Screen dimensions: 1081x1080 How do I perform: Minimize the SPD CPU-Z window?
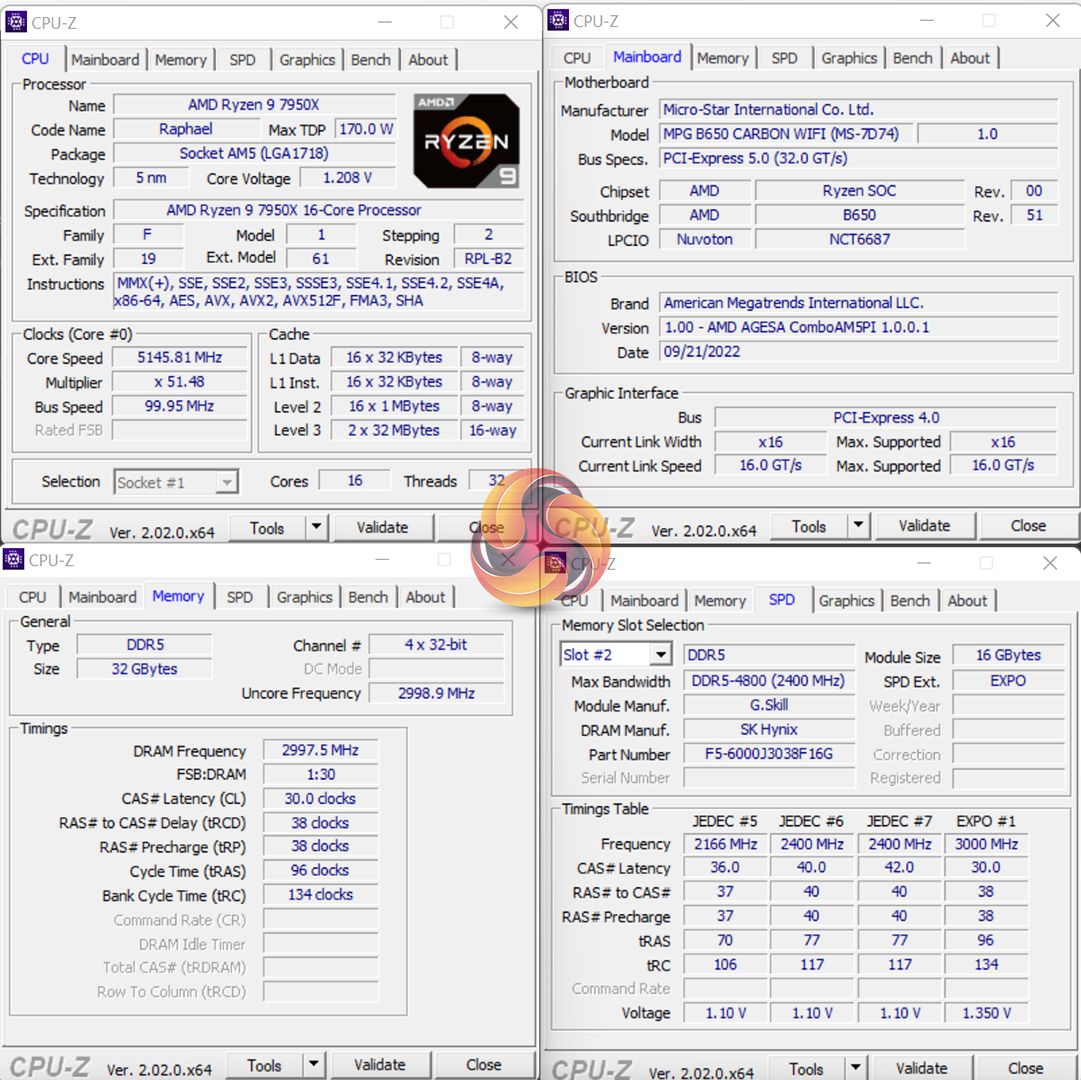[924, 563]
